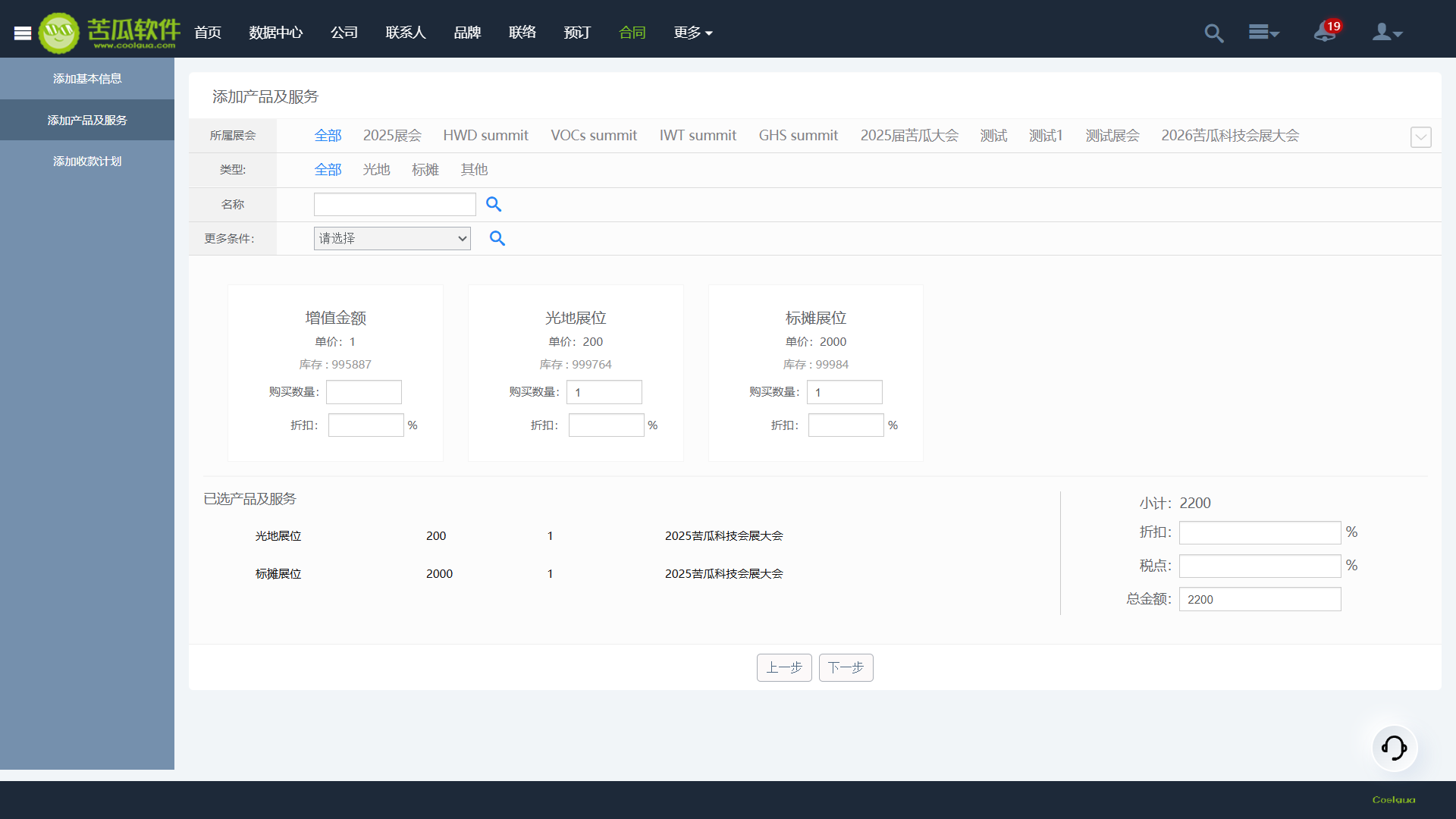Click 标摊展位 row in selected products

click(519, 574)
